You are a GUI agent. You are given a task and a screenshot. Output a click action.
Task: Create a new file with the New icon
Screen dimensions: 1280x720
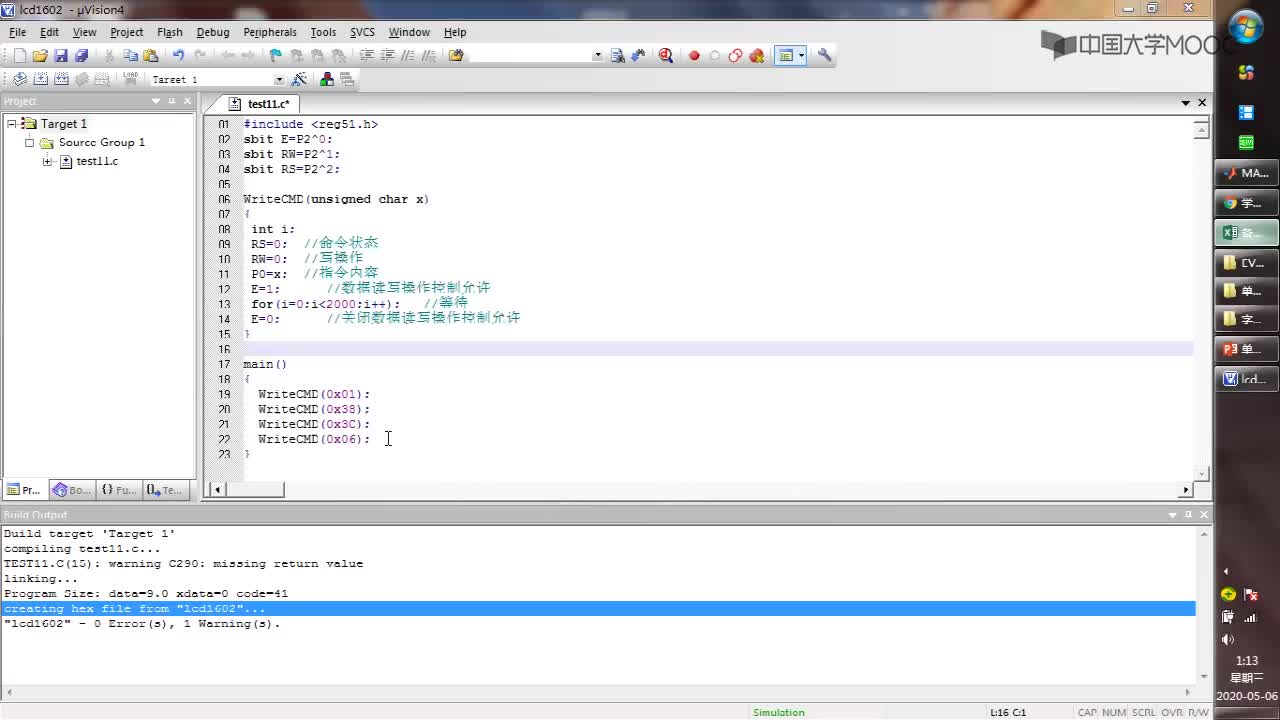[x=19, y=56]
